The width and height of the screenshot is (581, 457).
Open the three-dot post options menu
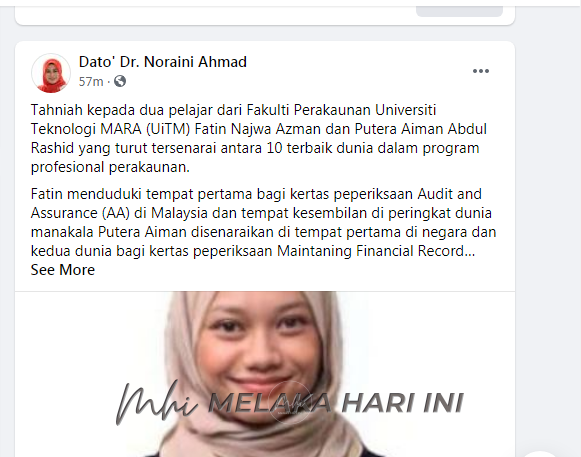[481, 71]
